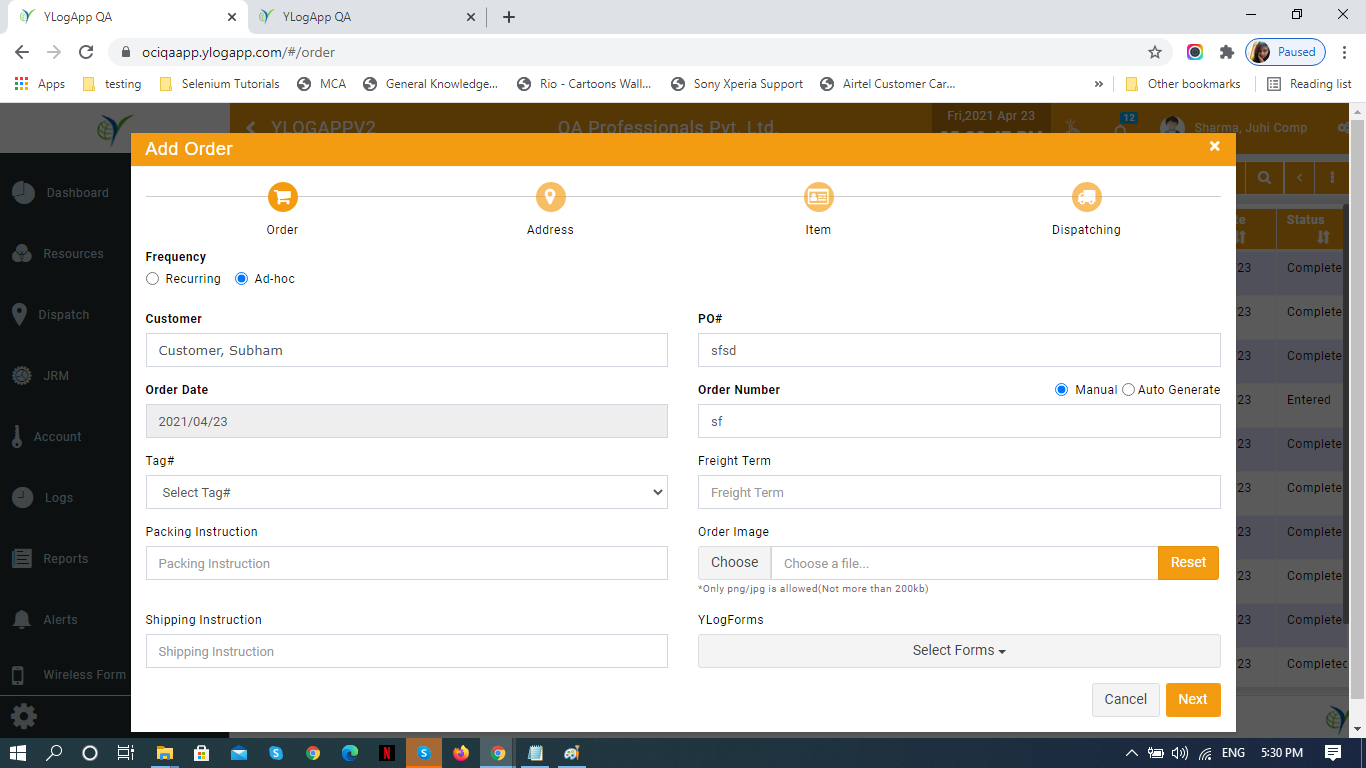Bookmark this page with the star icon

(1155, 52)
